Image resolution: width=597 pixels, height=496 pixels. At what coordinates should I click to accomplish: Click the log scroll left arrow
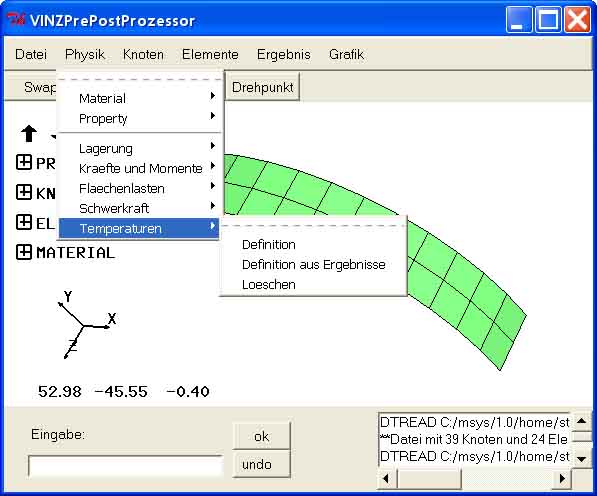(386, 478)
